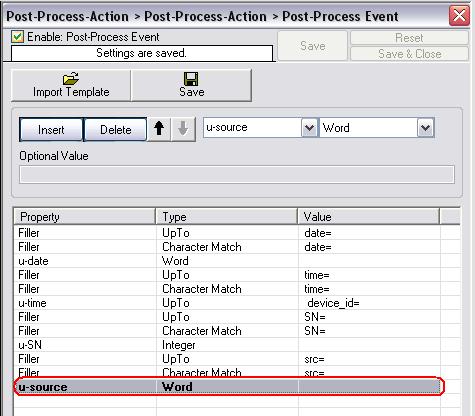Click the Save & Close button
Screen dimensions: 475x416
pos(409,54)
